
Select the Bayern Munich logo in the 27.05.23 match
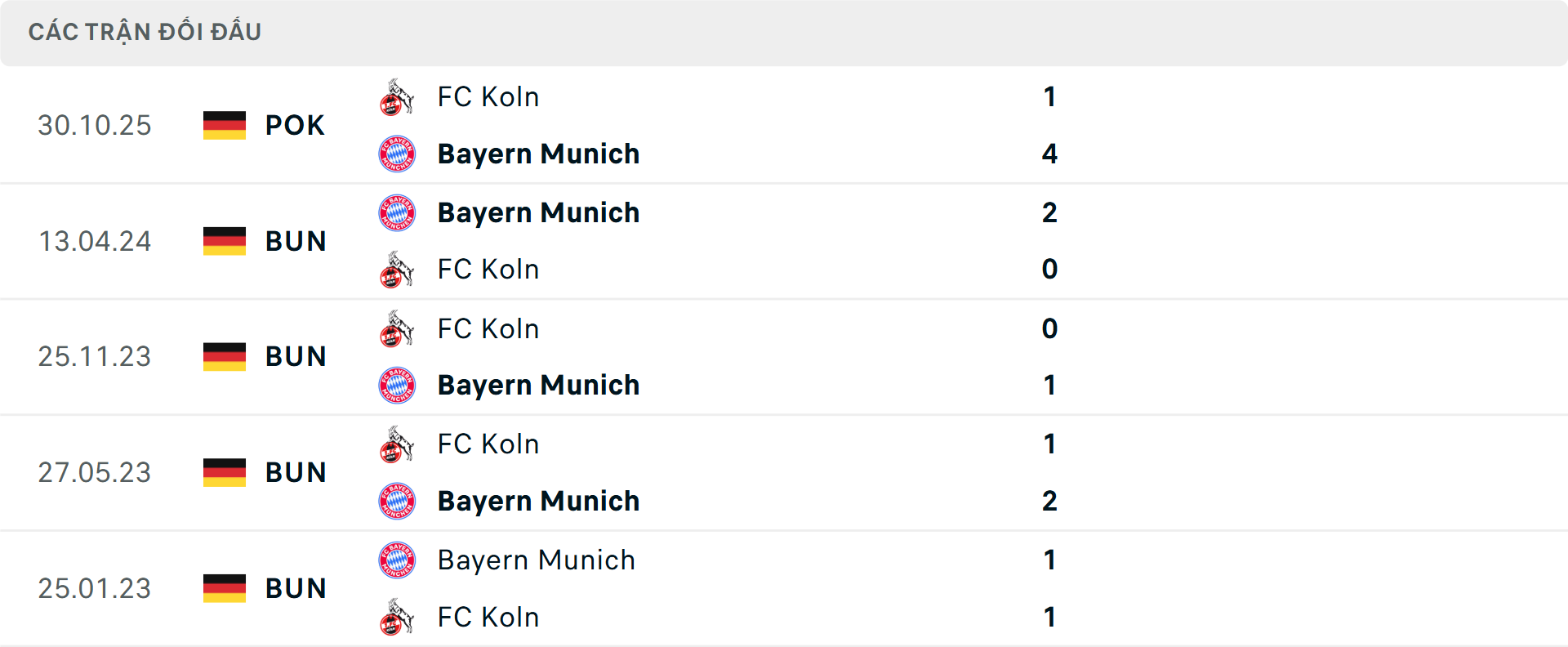point(397,501)
